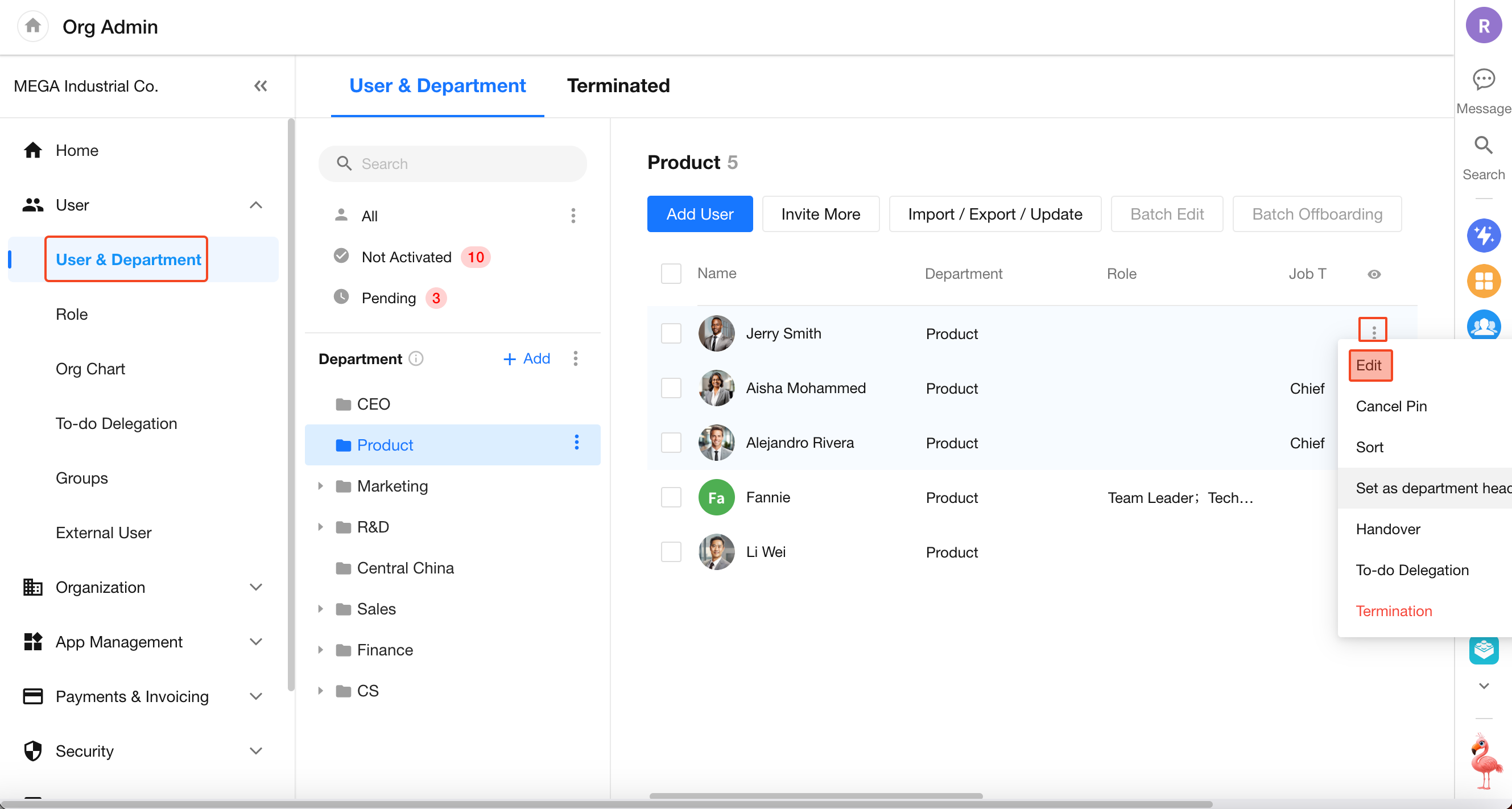Collapse the User sidebar section
This screenshot has width=1512, height=809.
(255, 205)
